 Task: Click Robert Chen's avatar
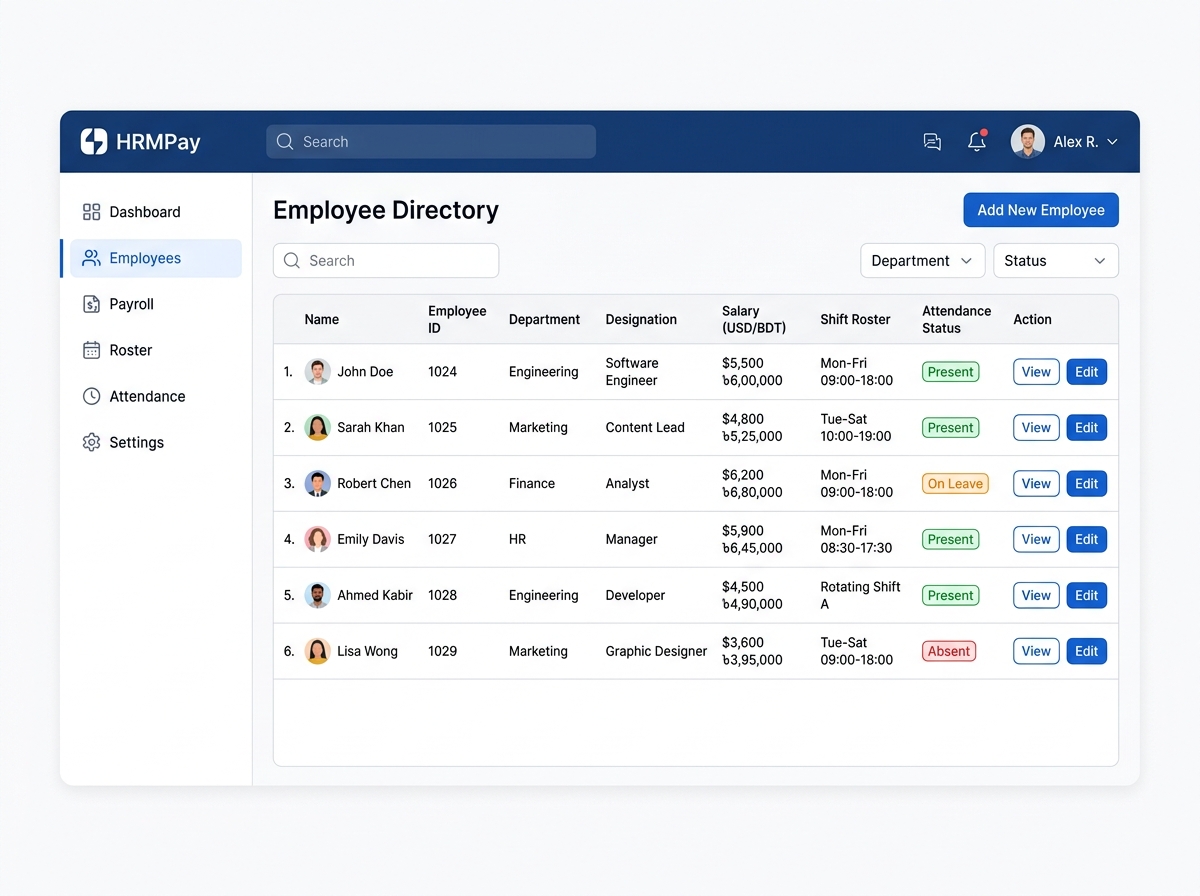(x=318, y=484)
